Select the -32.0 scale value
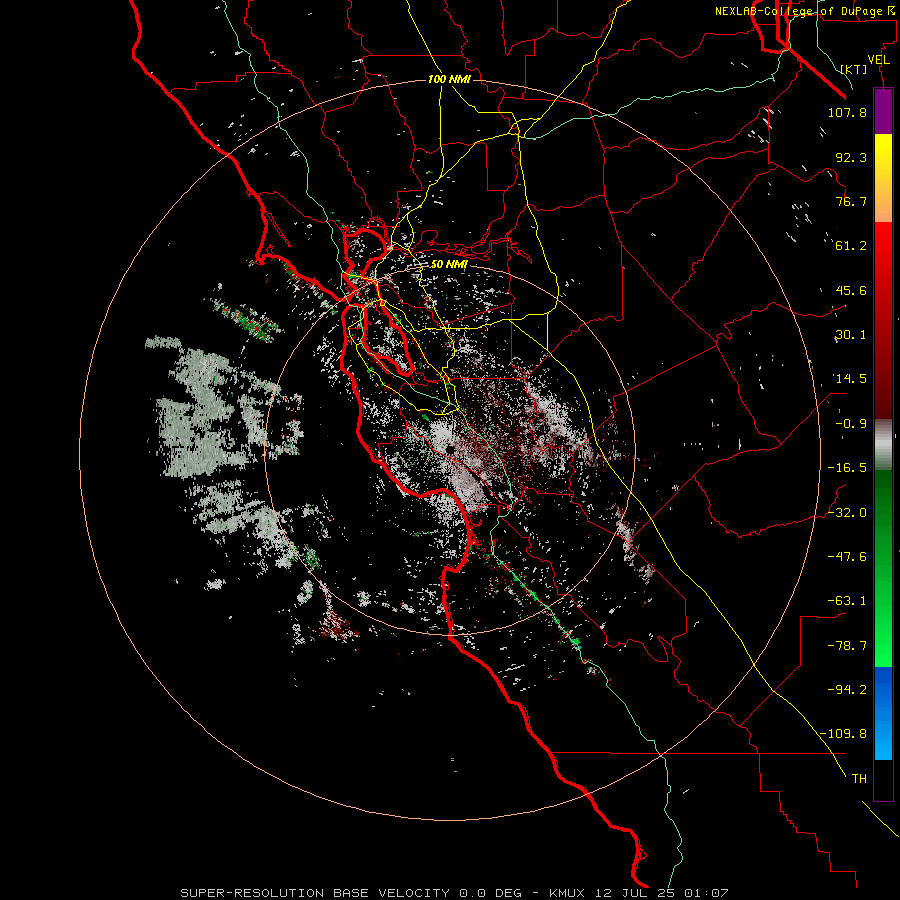900x900 pixels. [847, 513]
